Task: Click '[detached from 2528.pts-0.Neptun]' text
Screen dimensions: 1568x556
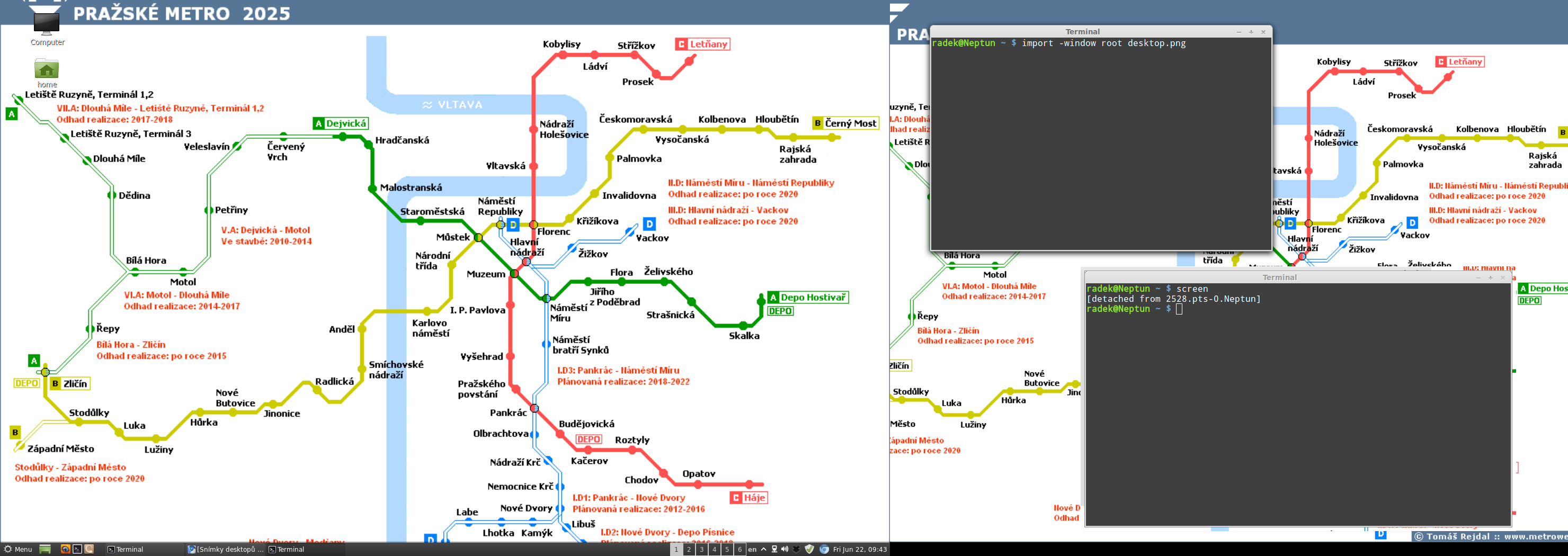Action: (1173, 299)
